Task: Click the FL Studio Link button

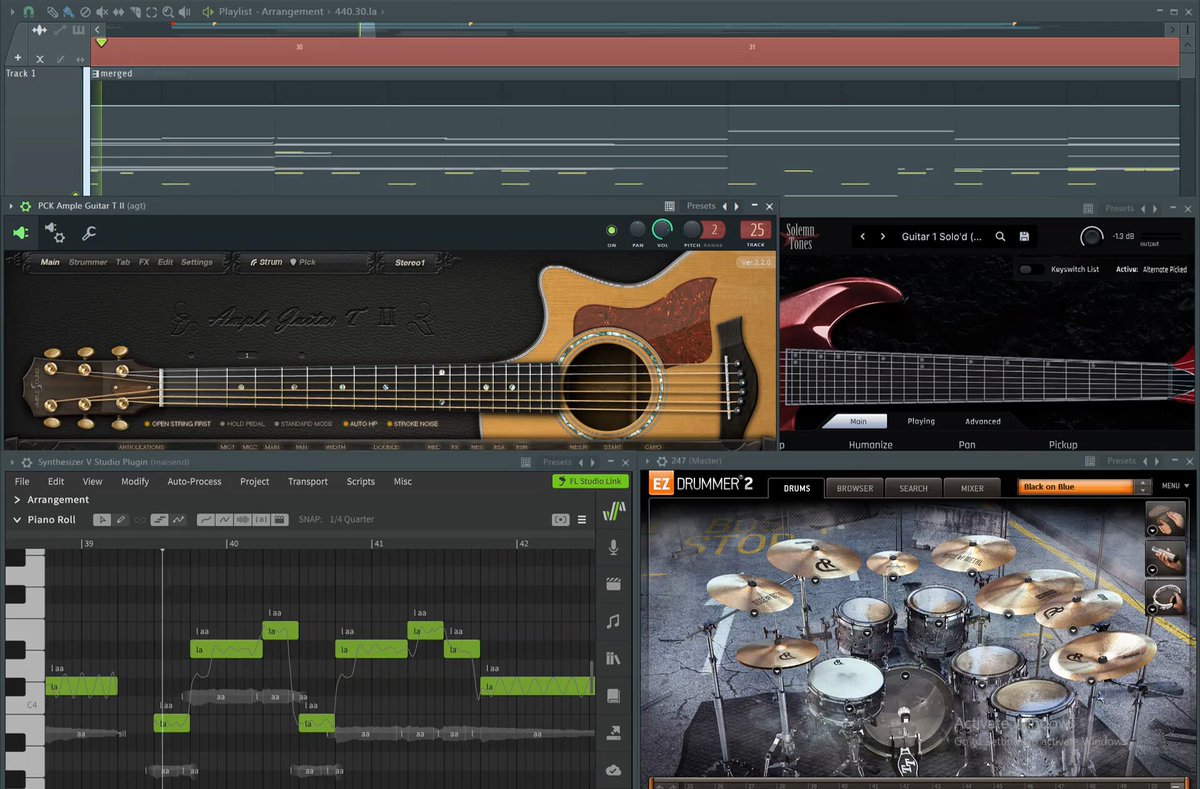Action: pos(589,481)
